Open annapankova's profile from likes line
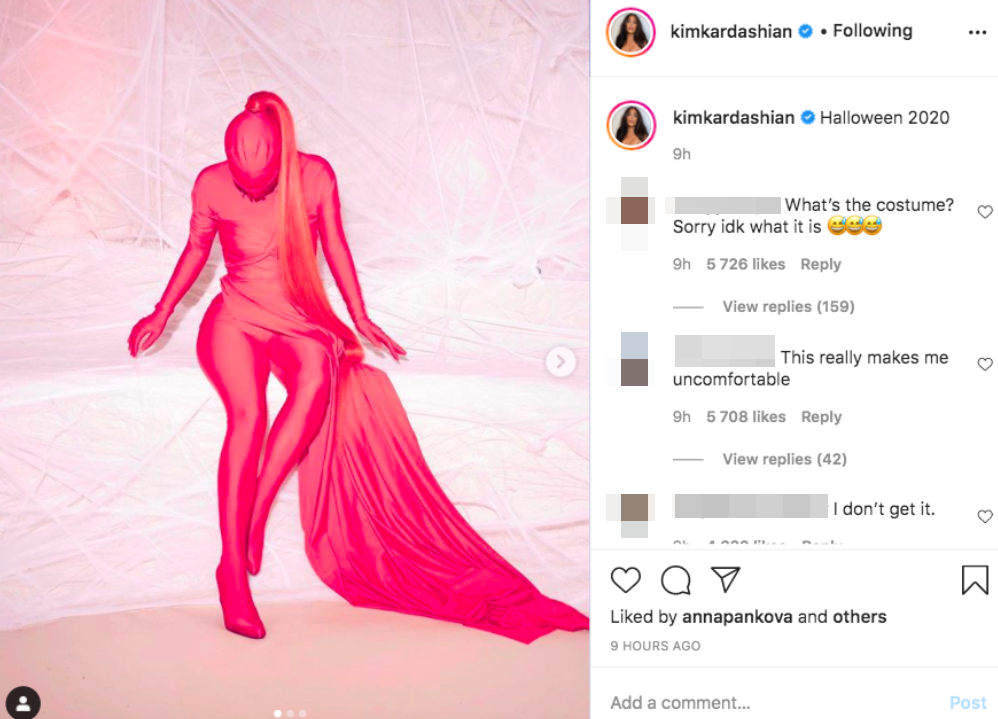This screenshot has width=998, height=719. [x=737, y=617]
